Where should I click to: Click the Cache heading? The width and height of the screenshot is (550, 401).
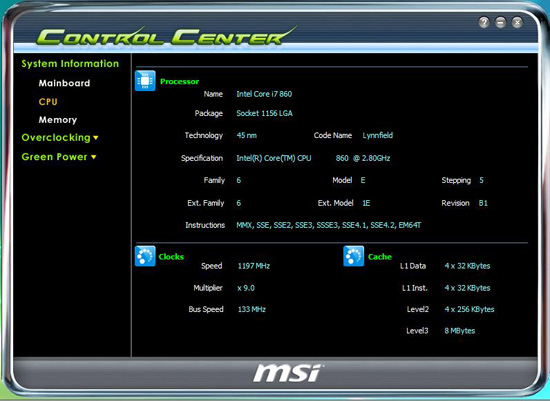tap(380, 257)
